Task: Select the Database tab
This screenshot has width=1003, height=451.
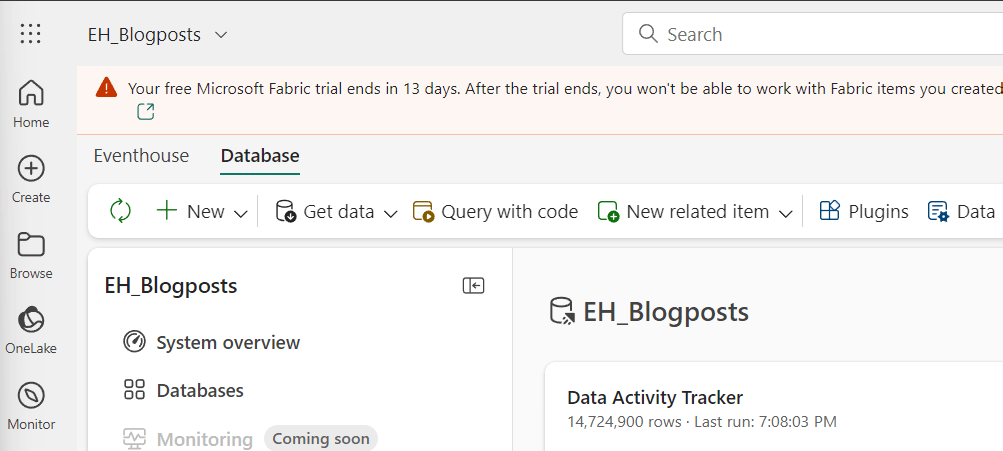Action: pyautogui.click(x=260, y=156)
